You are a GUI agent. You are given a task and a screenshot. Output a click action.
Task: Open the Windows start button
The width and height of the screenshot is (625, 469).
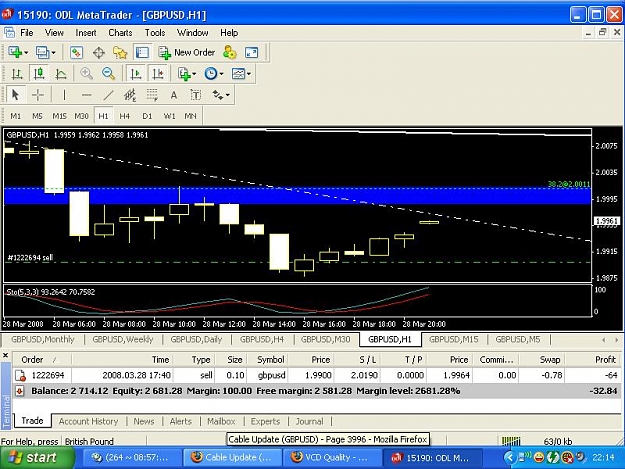coord(37,457)
